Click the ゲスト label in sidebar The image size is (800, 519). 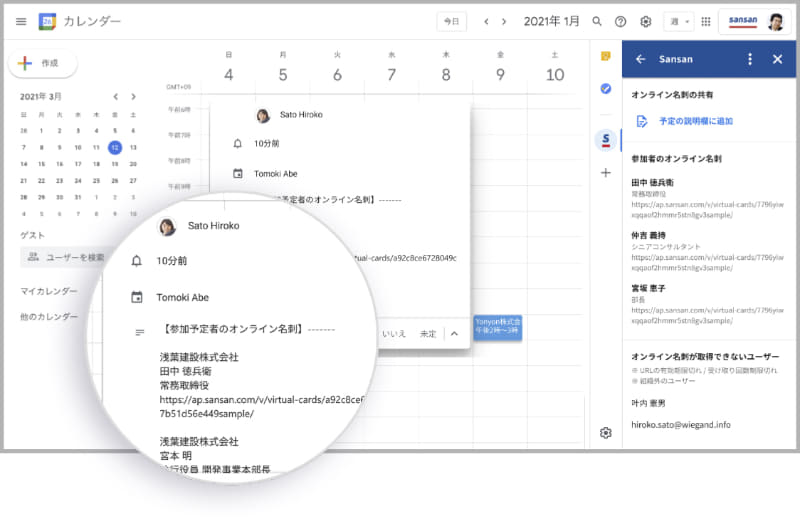point(32,235)
